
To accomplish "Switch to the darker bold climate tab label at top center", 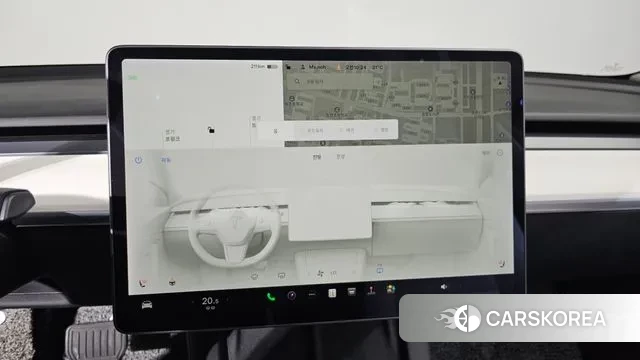I will 317,157.
